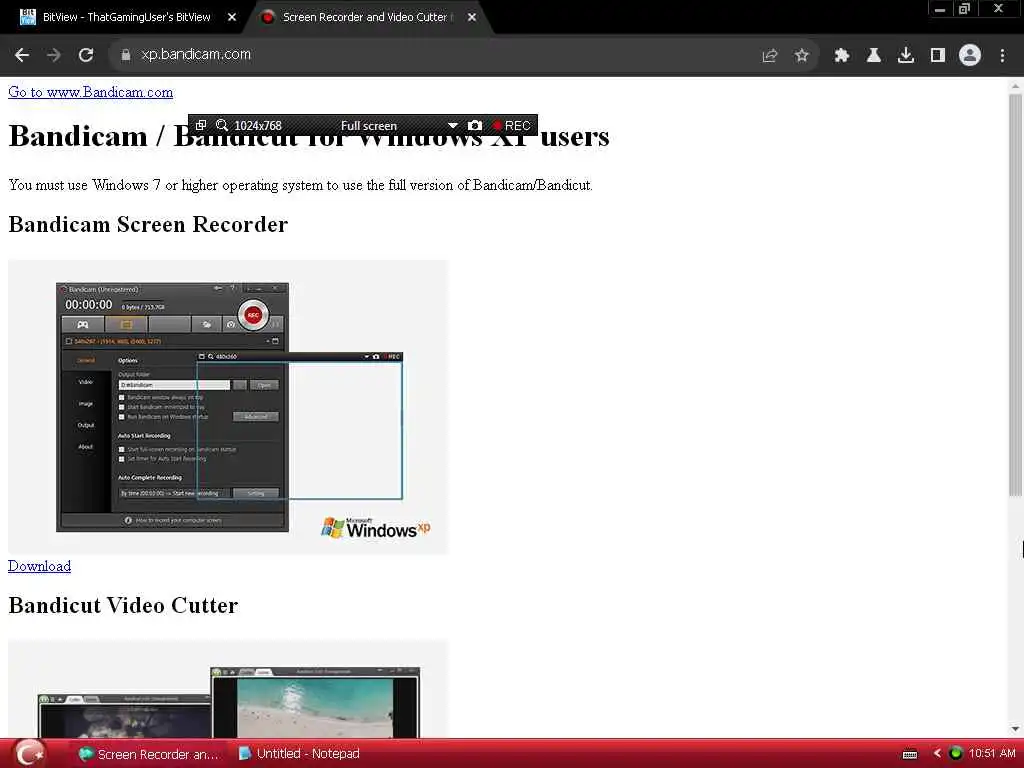Follow 'Go to www.Bandicam.com' link

coord(91,92)
